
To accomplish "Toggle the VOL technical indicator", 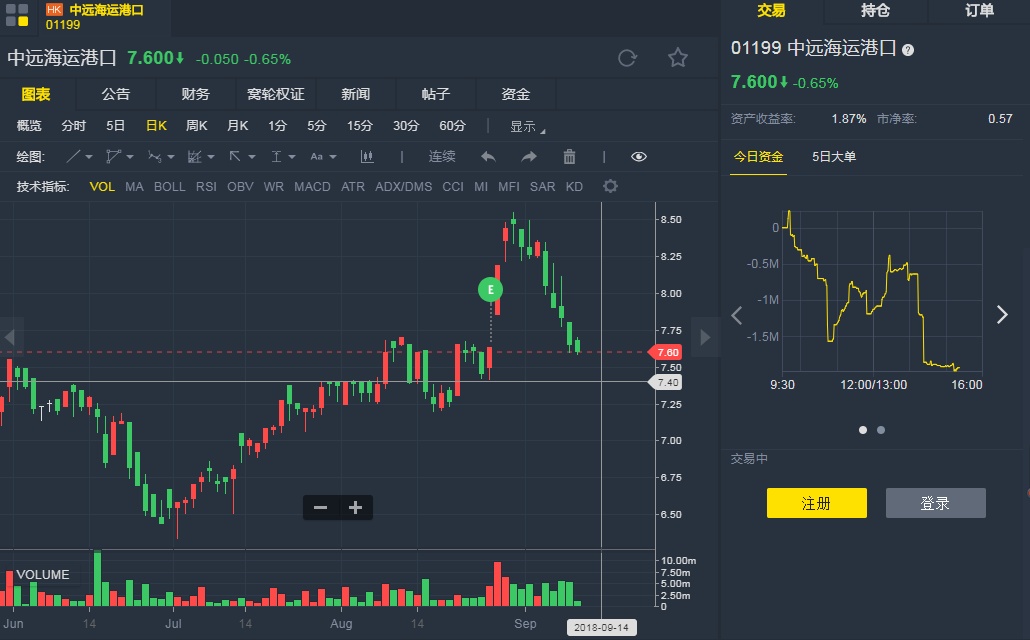I will (102, 187).
